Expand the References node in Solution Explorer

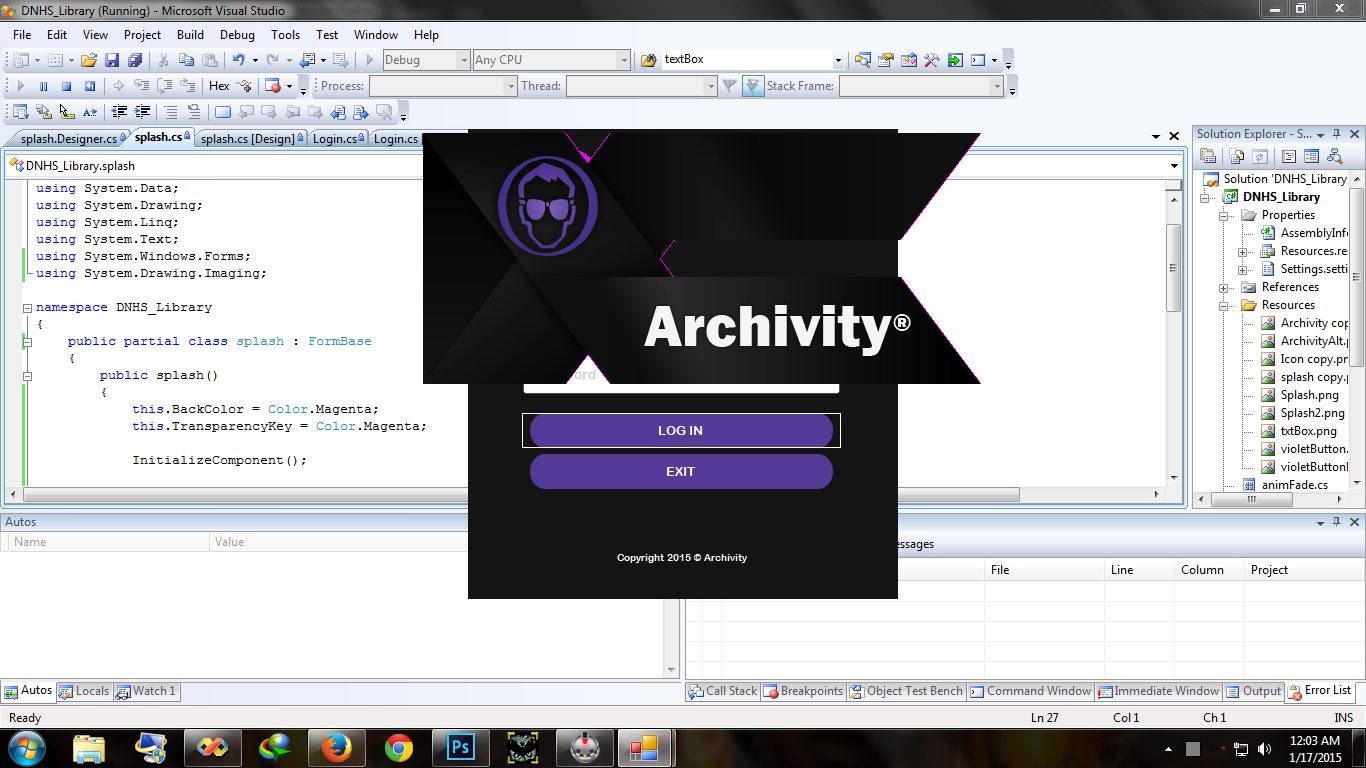(1223, 287)
